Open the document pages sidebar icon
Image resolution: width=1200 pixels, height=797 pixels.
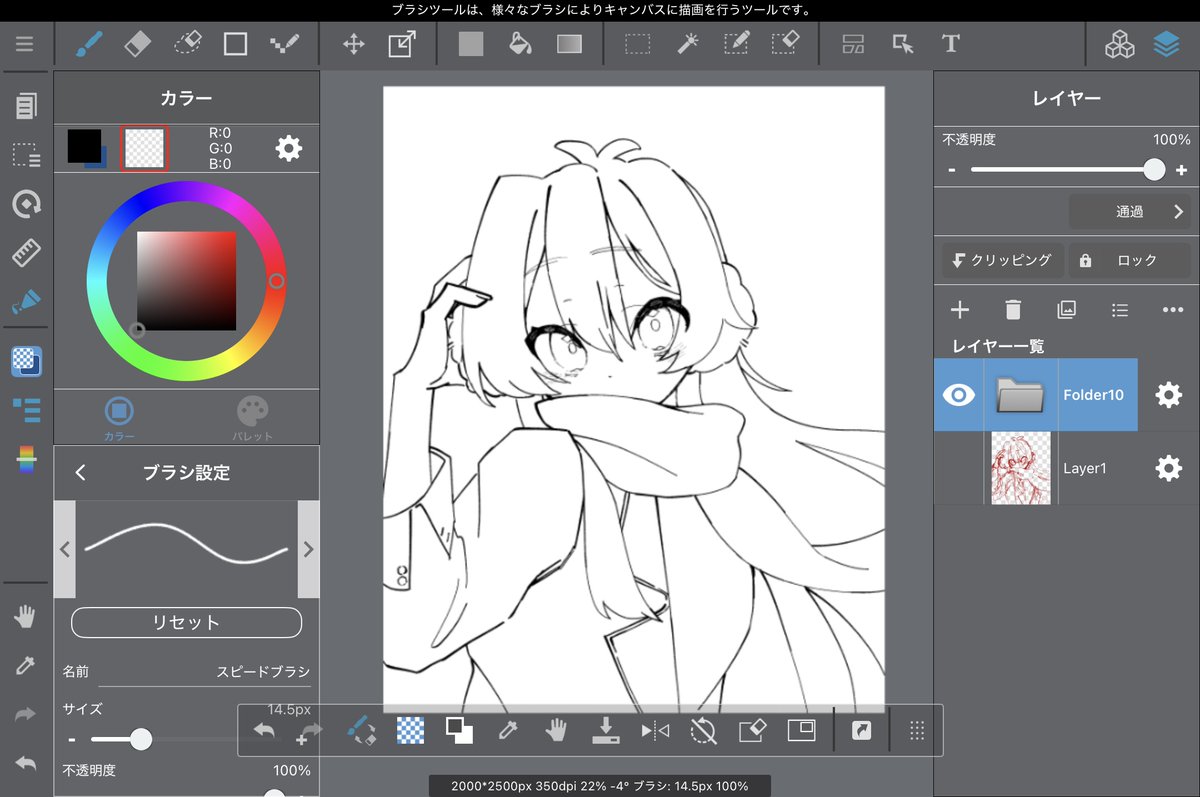[x=26, y=105]
